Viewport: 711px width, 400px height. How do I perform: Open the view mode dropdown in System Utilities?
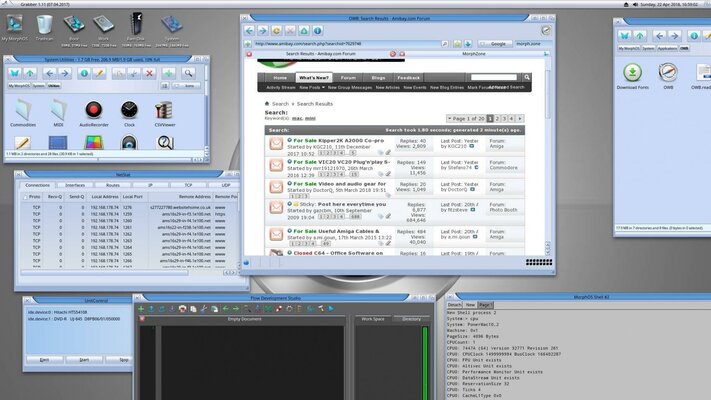pos(186,86)
